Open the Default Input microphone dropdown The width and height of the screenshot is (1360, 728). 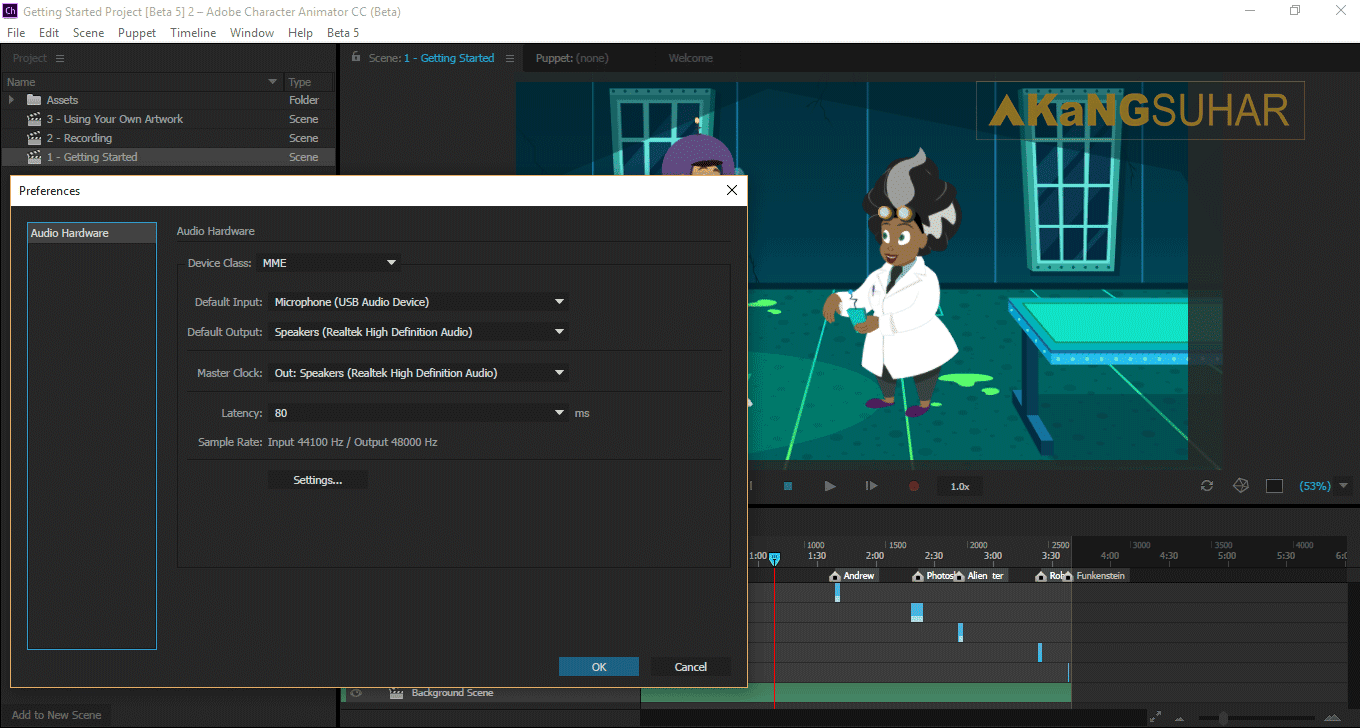tap(420, 301)
